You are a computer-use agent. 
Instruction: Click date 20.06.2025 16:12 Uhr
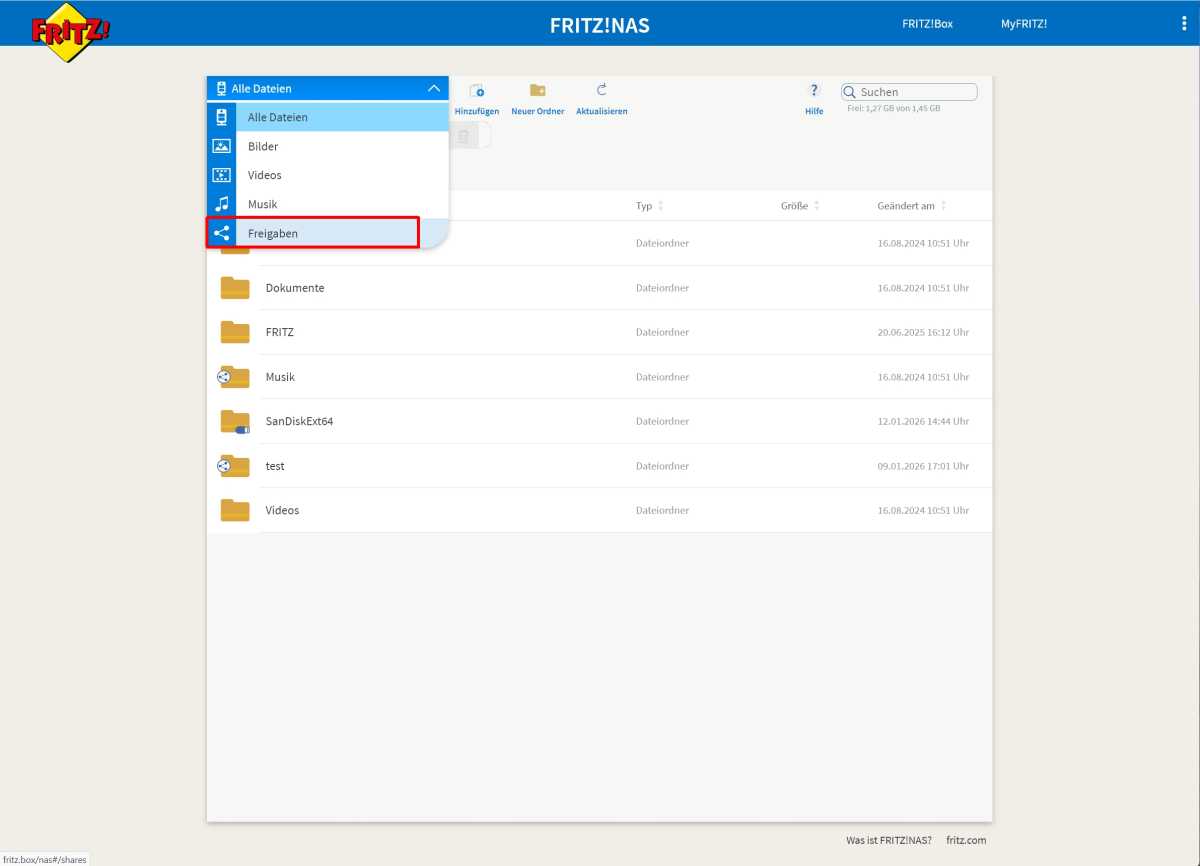pos(923,332)
